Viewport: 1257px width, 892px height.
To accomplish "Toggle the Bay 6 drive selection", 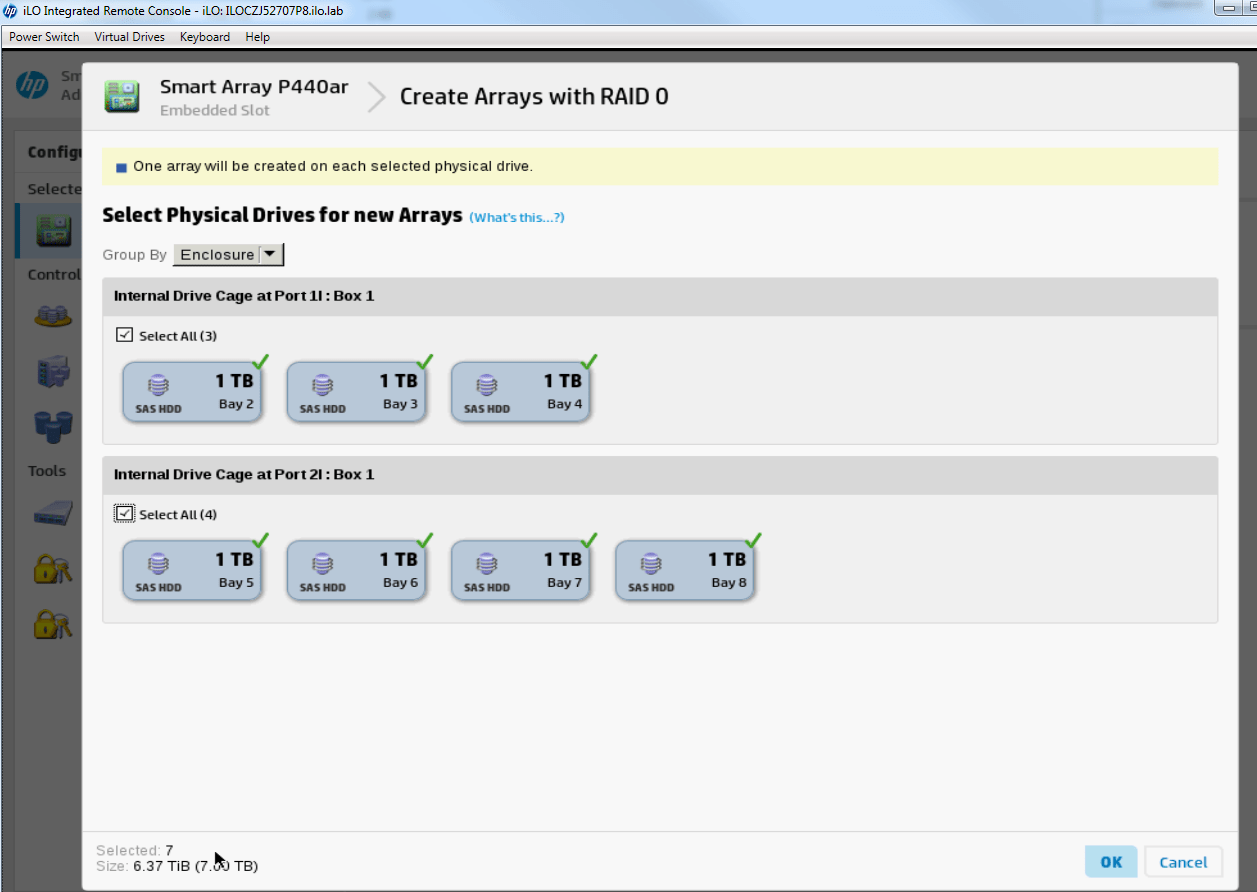I will click(356, 571).
